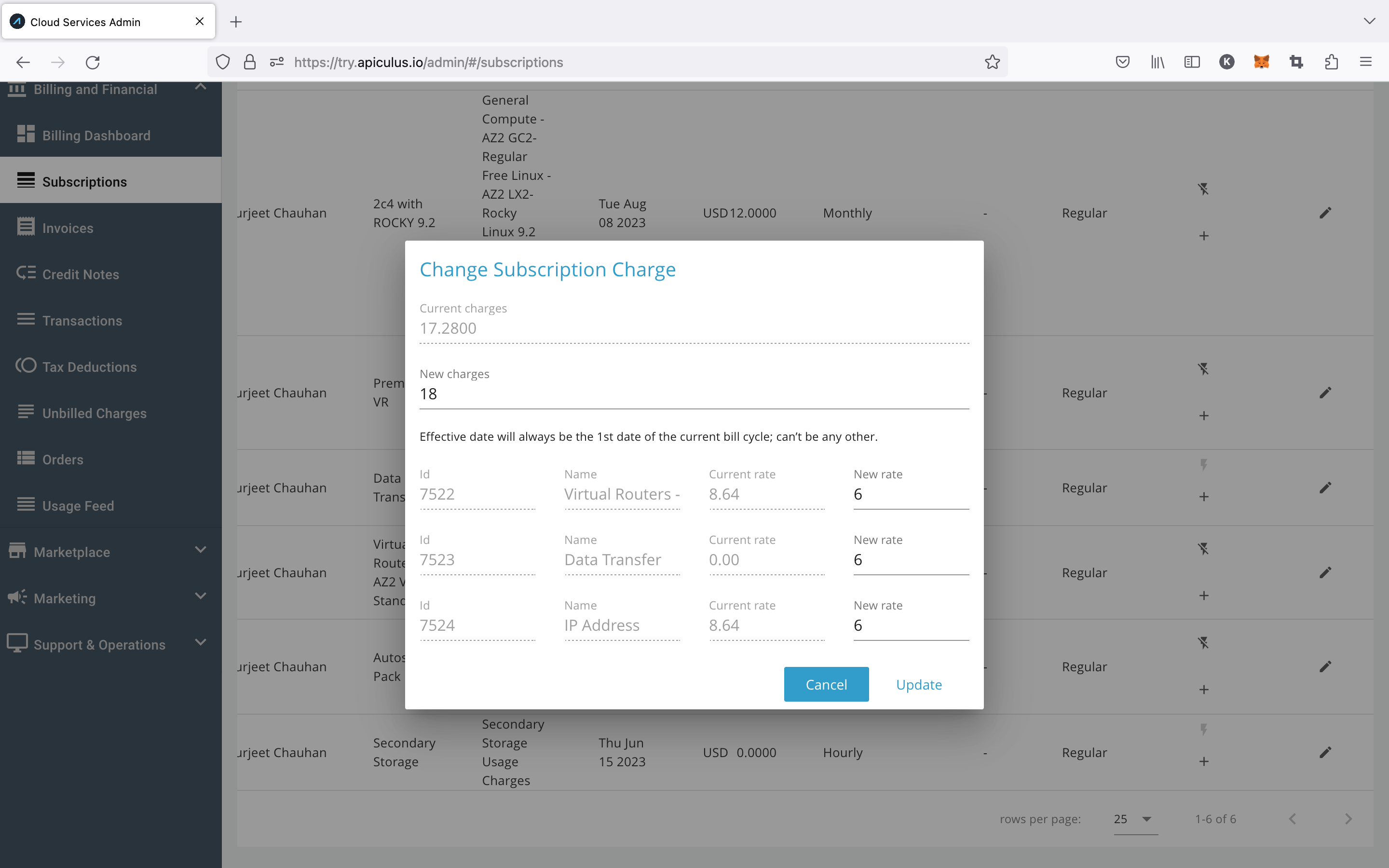Collapse the Billing and Financial section
Image resolution: width=1389 pixels, height=868 pixels.
pos(199,87)
